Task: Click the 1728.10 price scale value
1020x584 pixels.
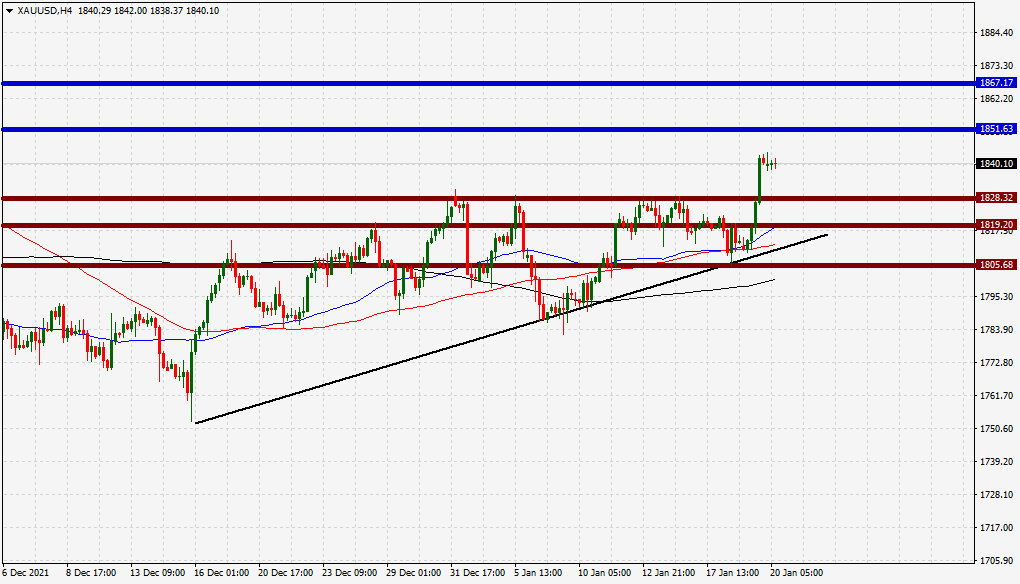Action: tap(997, 494)
